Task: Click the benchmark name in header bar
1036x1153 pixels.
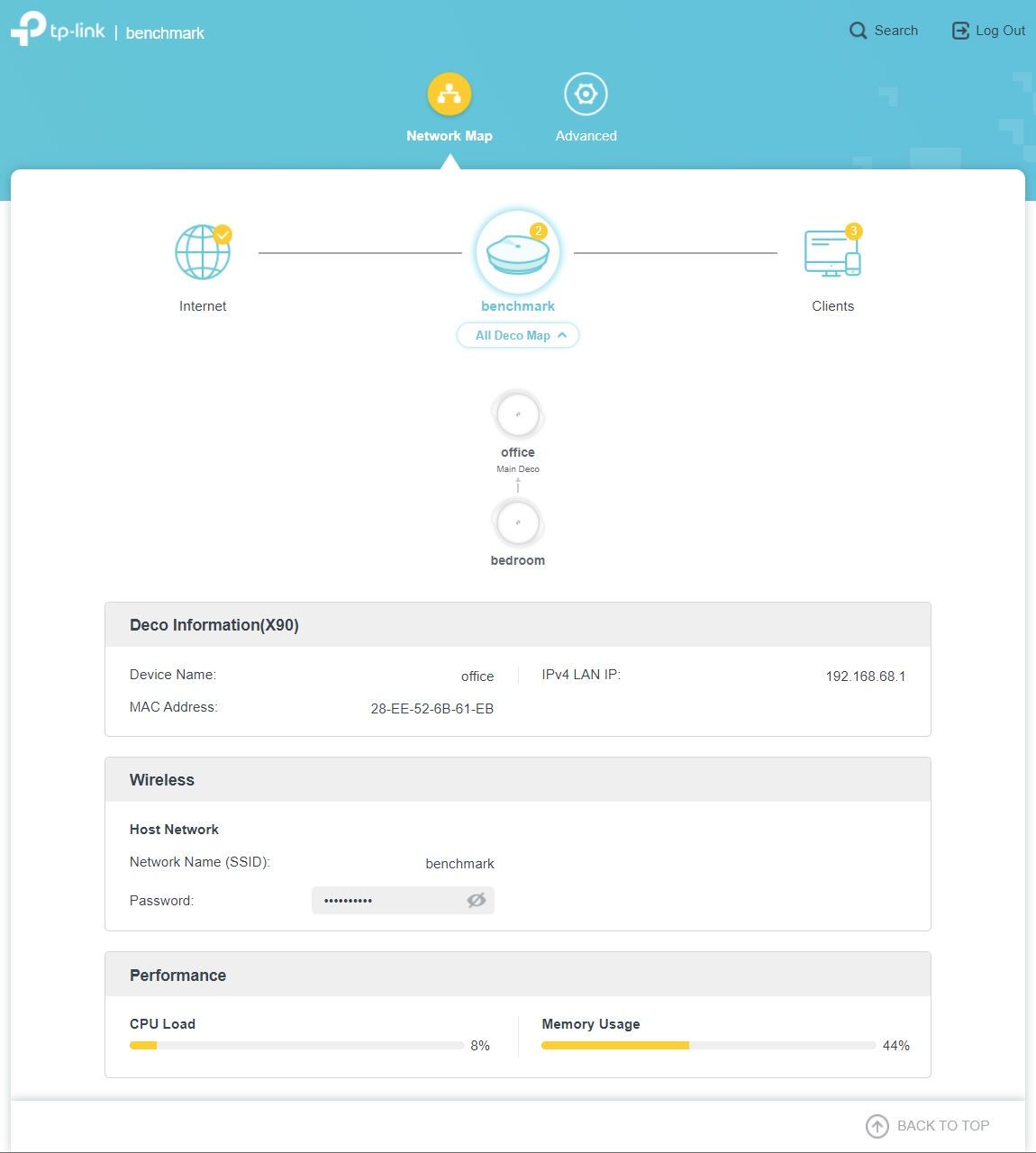Action: (165, 32)
